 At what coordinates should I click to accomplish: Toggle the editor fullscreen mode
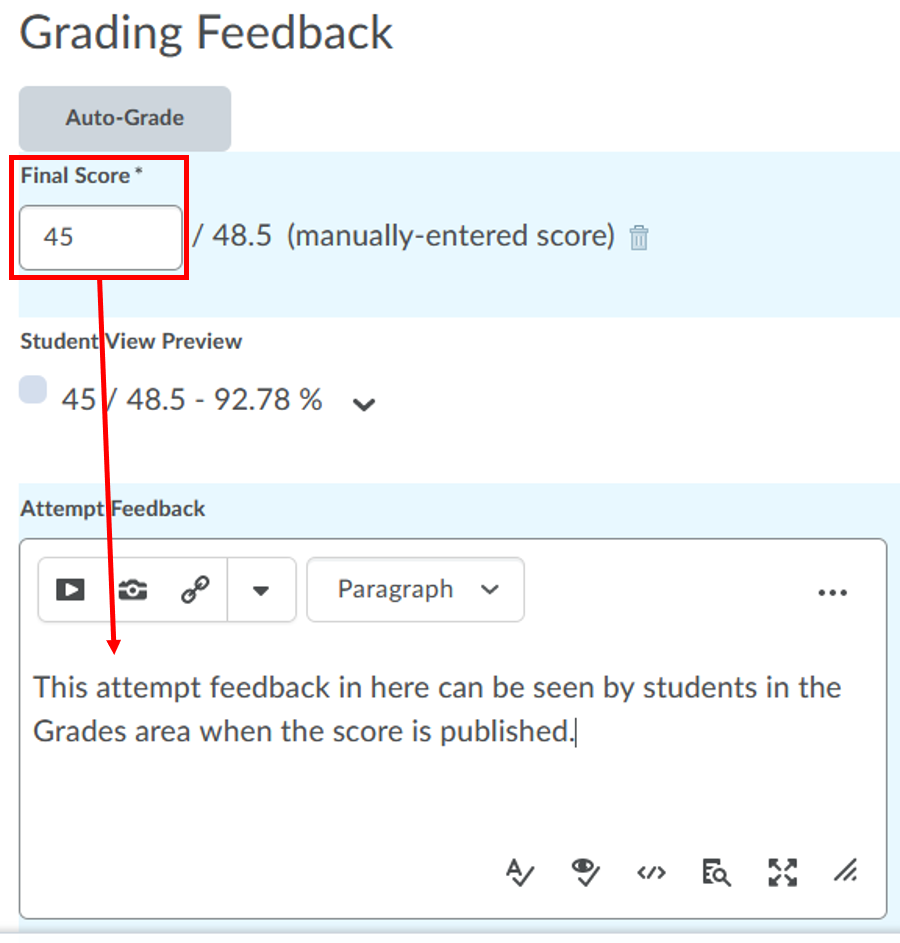782,872
